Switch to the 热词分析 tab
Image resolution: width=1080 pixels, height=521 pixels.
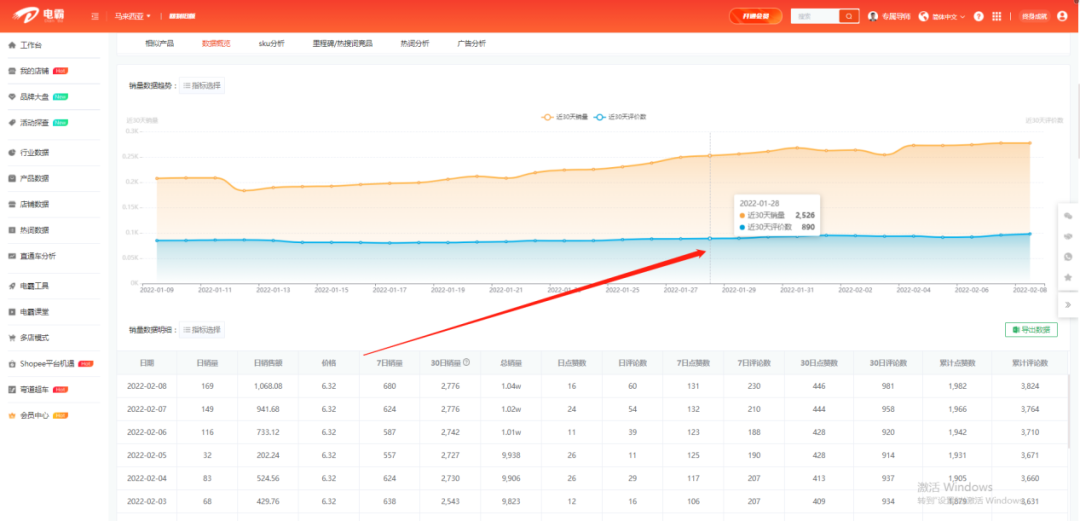[414, 44]
